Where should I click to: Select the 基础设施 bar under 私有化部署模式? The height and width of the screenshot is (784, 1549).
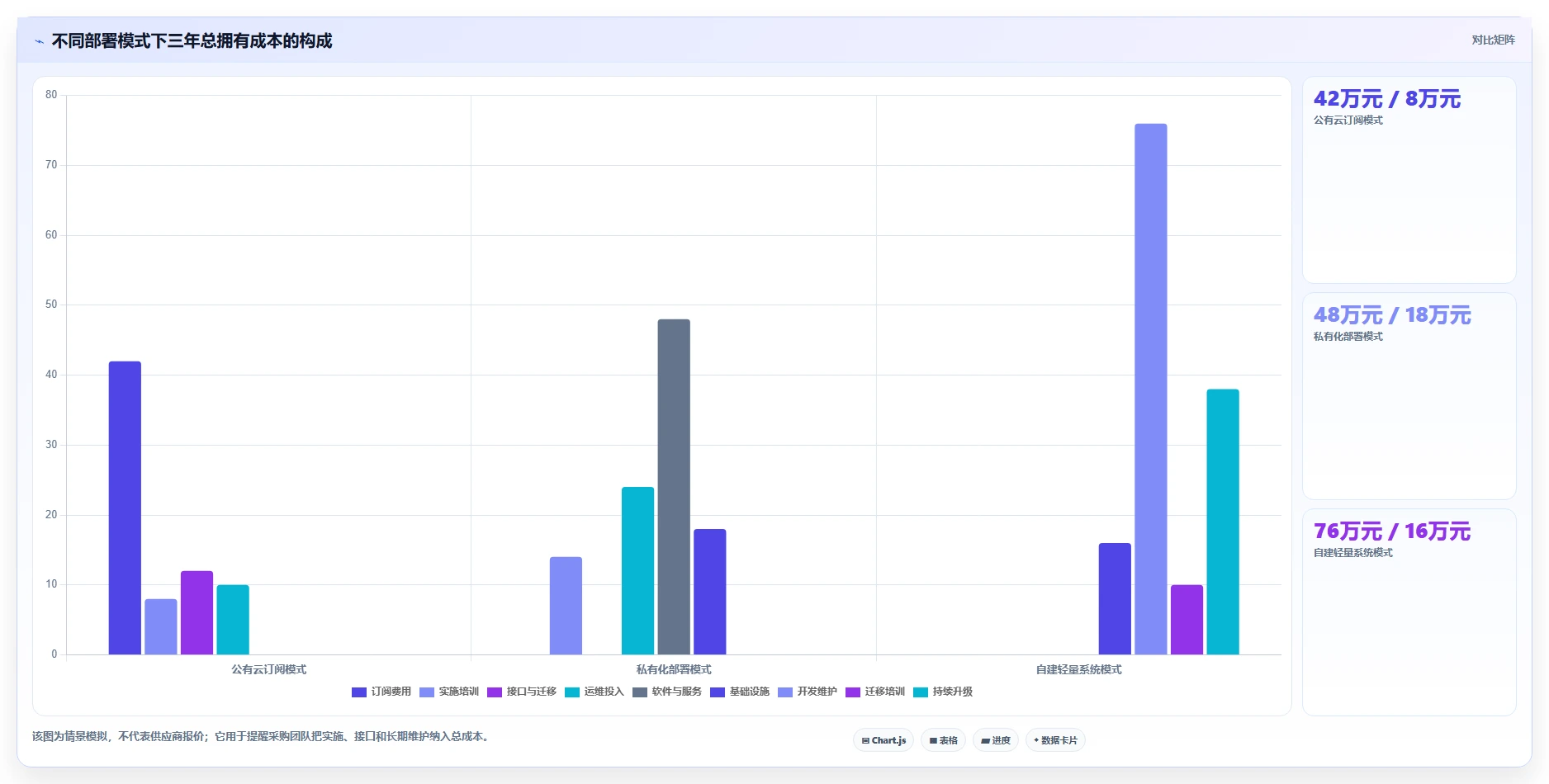710,592
